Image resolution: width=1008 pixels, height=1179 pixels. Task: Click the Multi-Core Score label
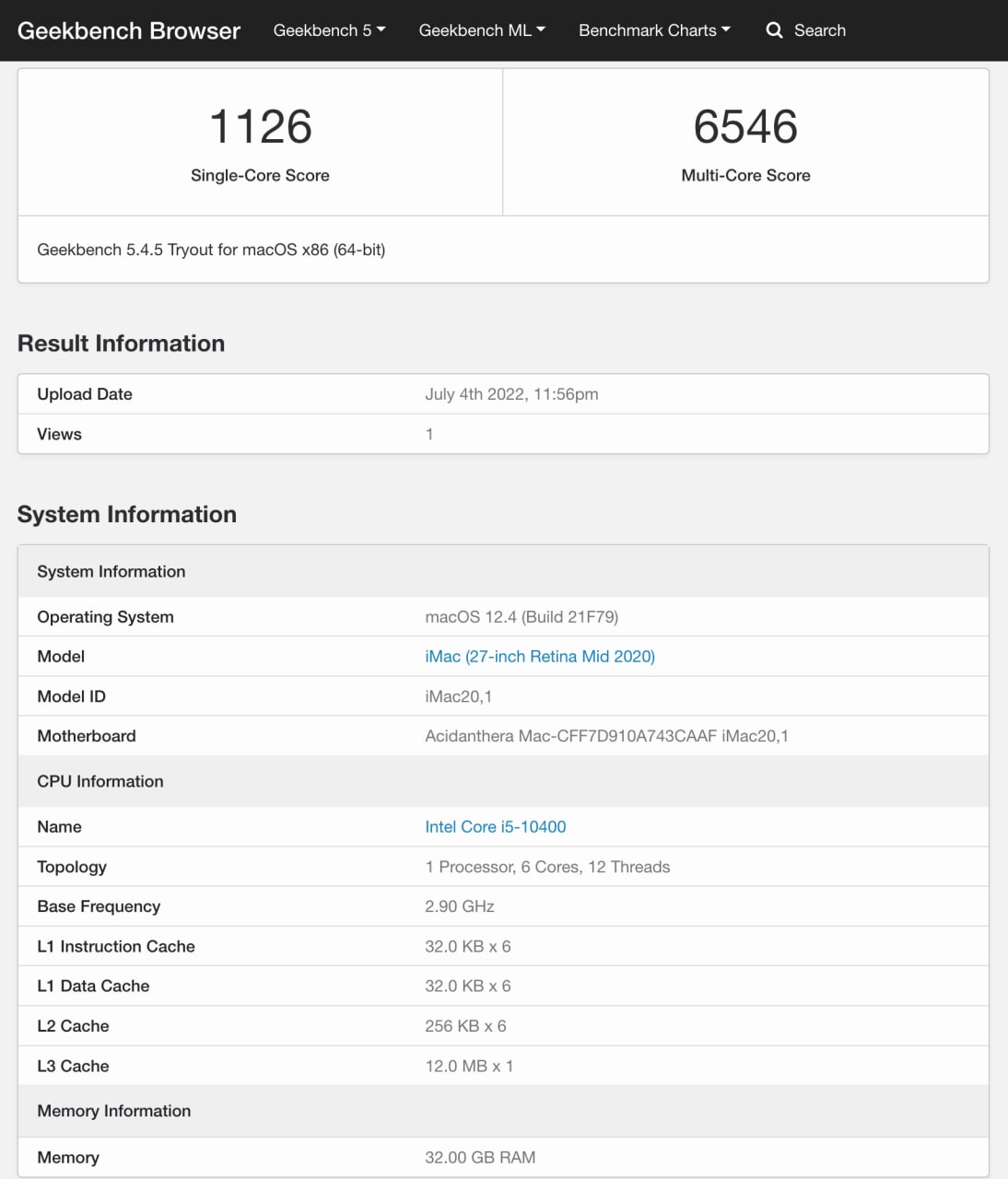point(745,175)
